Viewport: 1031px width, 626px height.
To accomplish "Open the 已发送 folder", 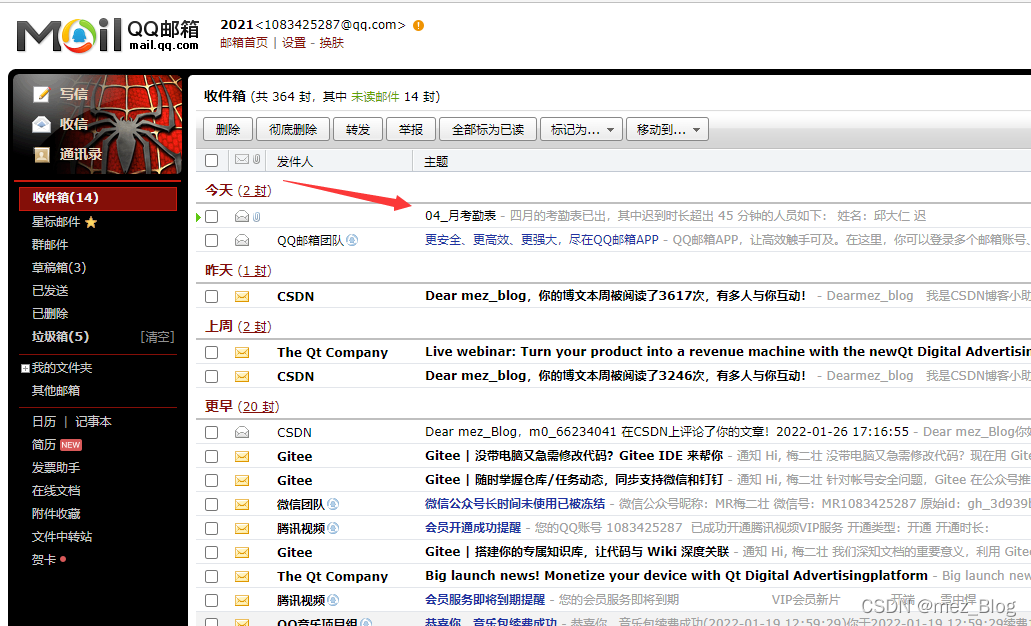I will 50,291.
